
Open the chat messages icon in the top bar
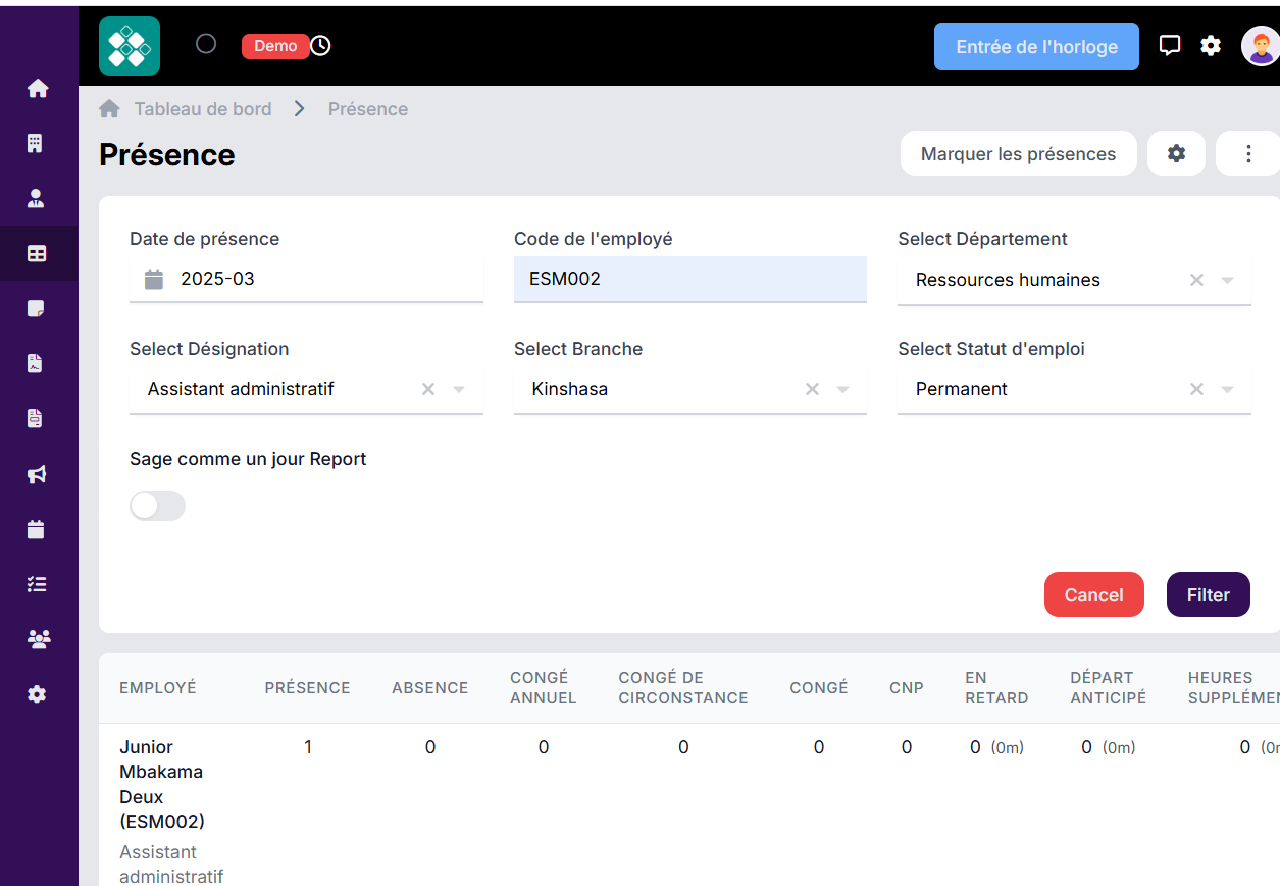(1170, 45)
